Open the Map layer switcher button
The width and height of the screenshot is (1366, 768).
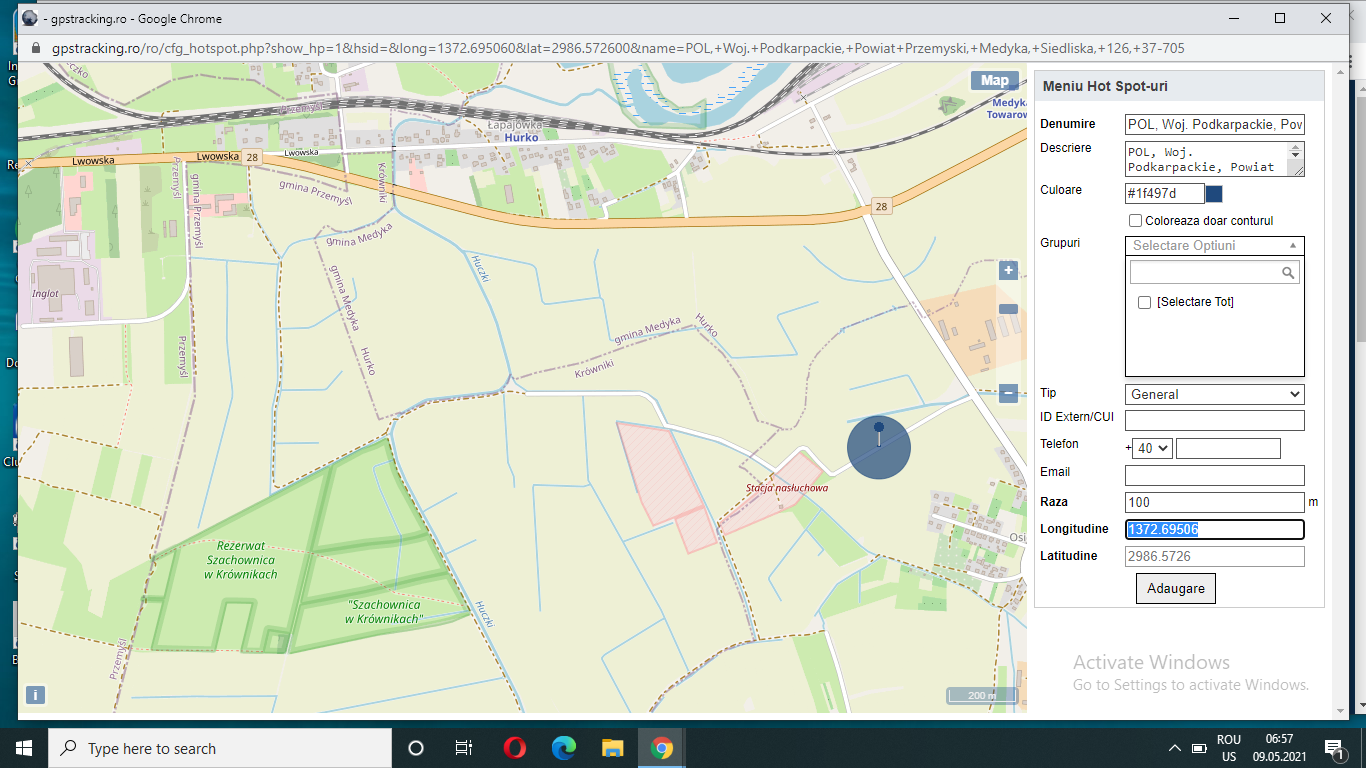pyautogui.click(x=994, y=81)
